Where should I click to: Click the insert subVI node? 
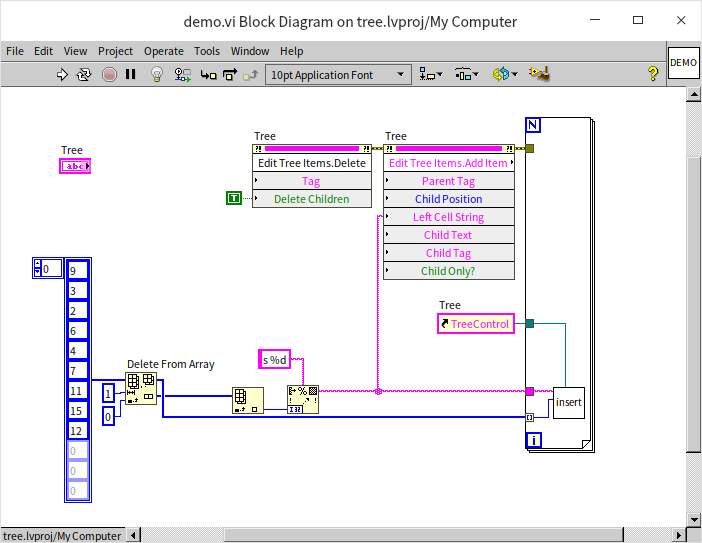569,402
